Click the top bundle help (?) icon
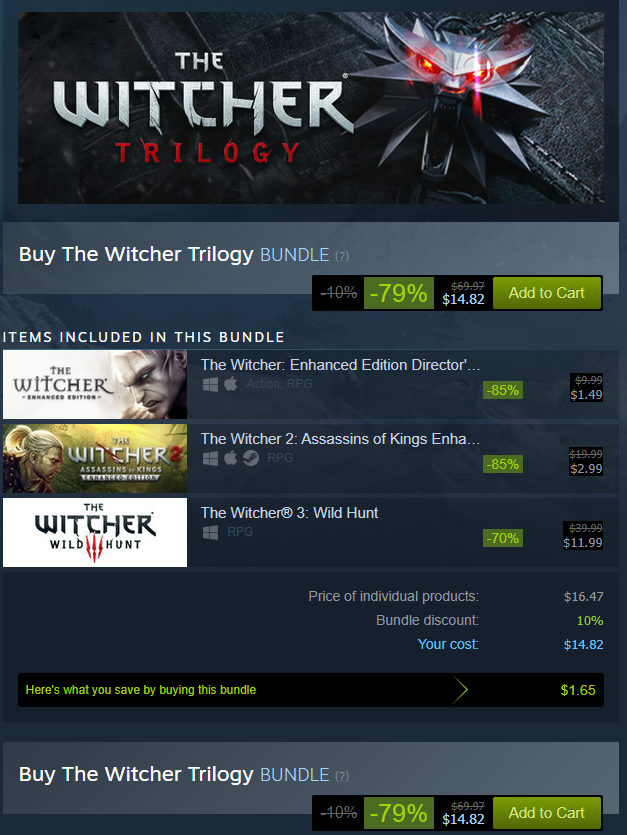This screenshot has width=627, height=835. [x=342, y=256]
